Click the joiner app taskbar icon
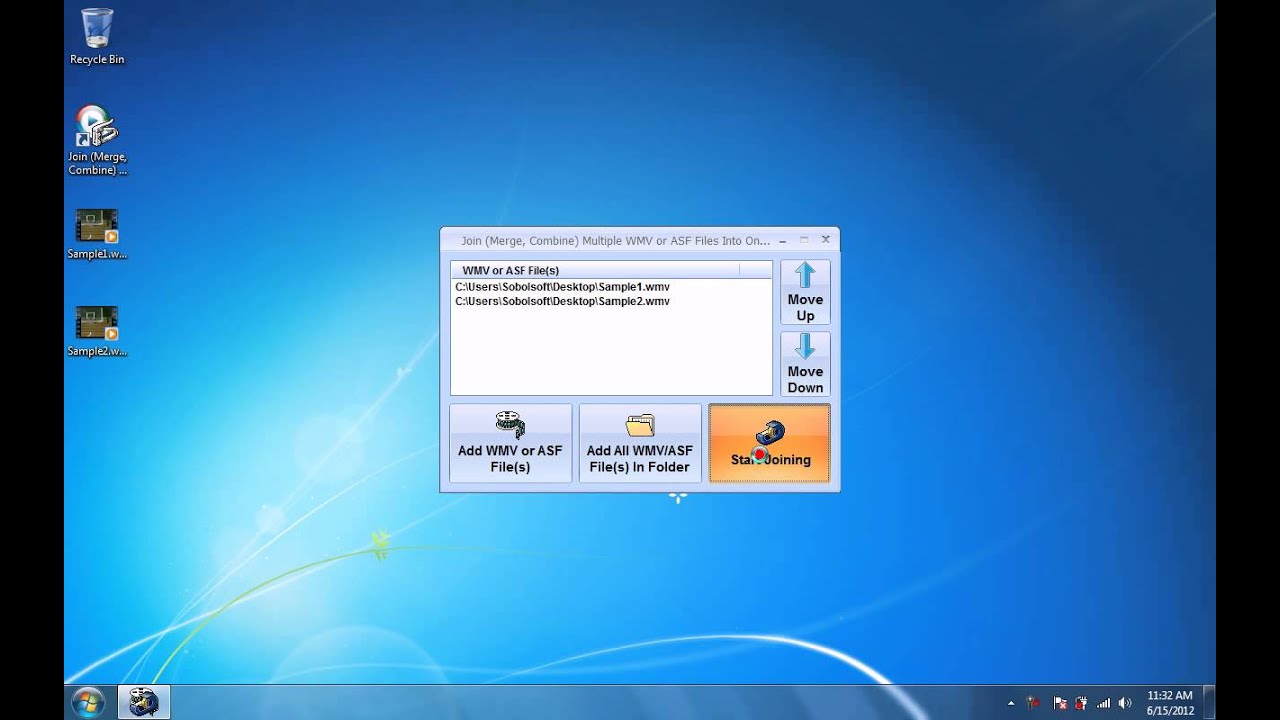 click(x=144, y=702)
